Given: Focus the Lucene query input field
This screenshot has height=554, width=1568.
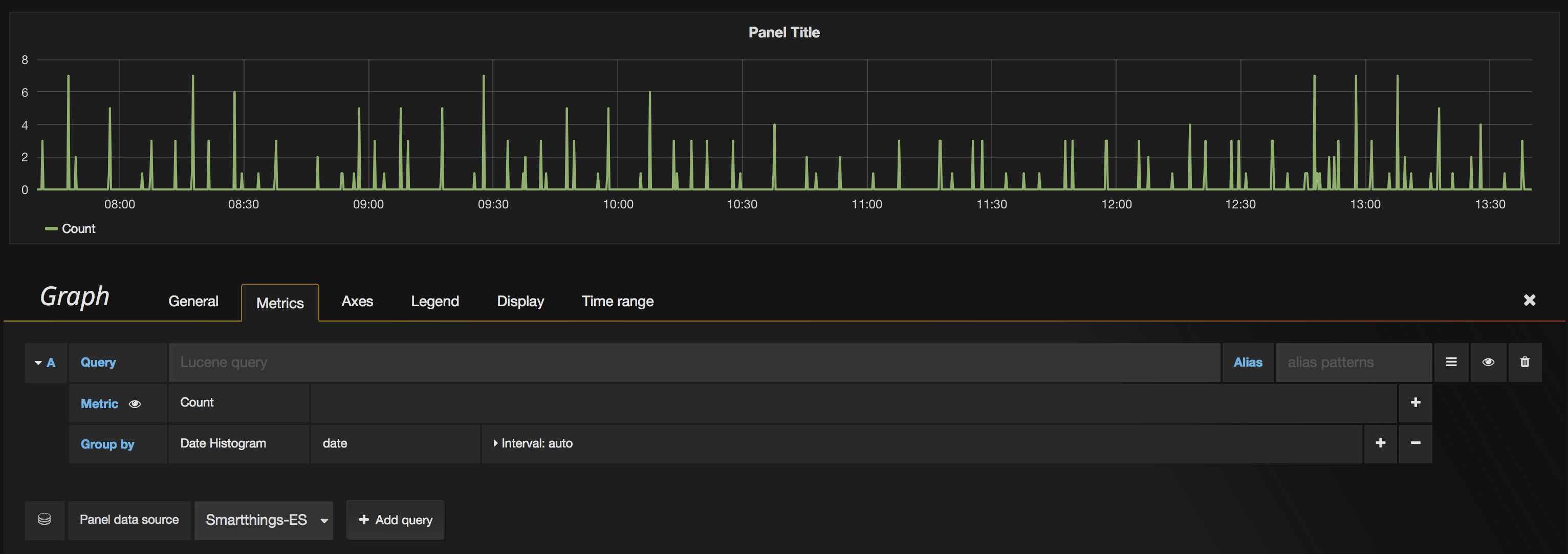Looking at the screenshot, I should [694, 362].
